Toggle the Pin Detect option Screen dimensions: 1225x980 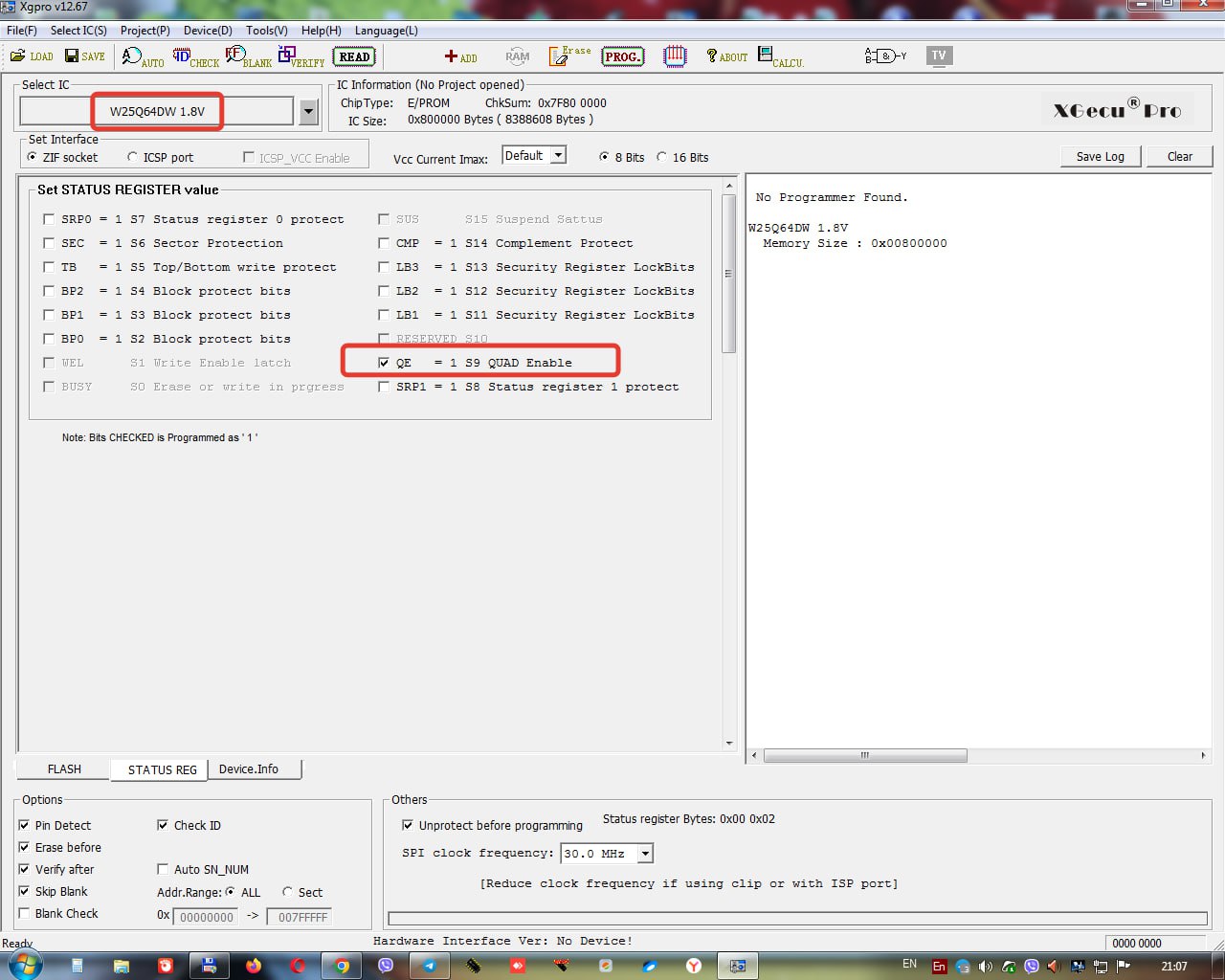24,825
